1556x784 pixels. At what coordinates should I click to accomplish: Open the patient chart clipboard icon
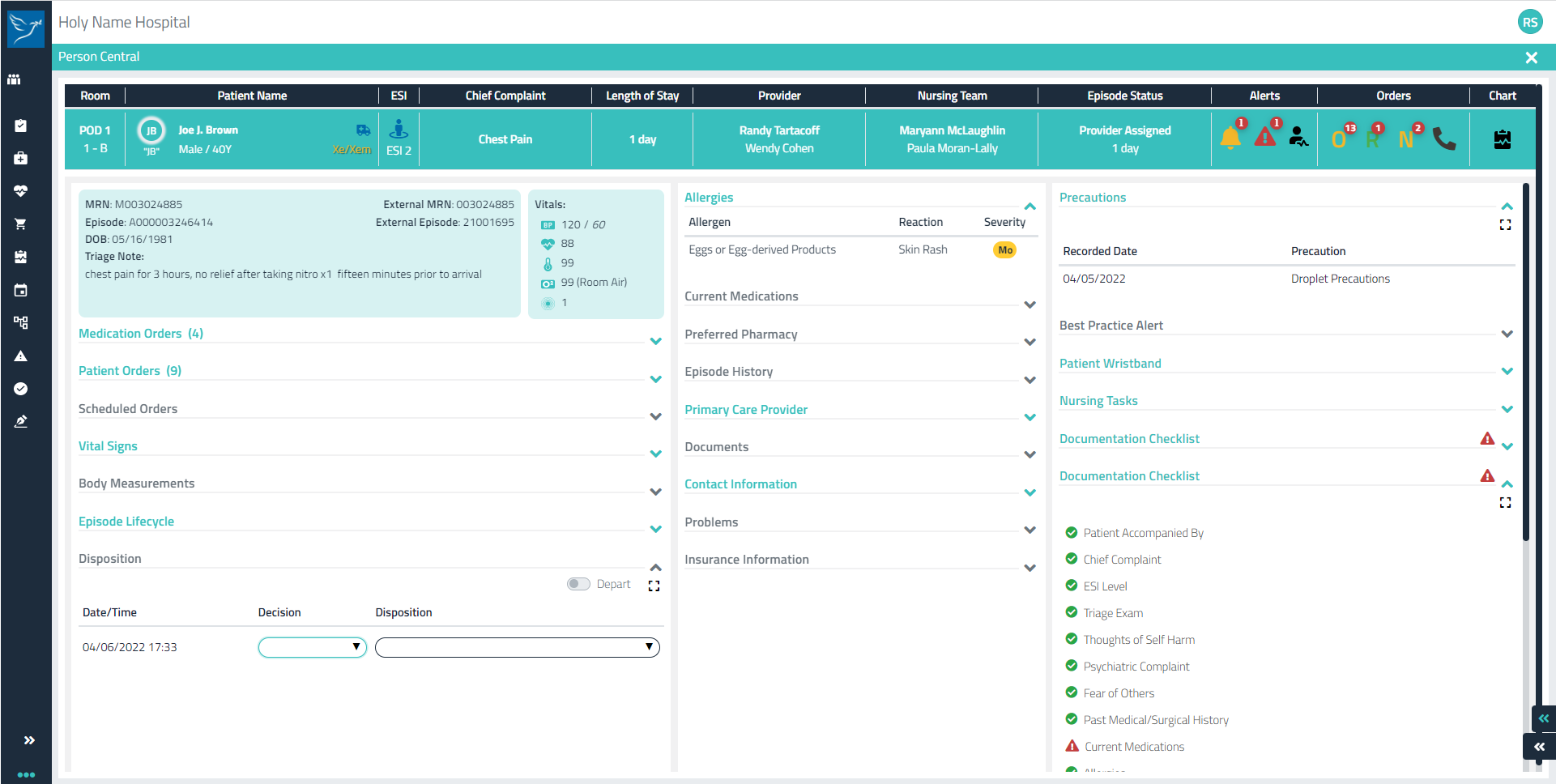(1503, 139)
